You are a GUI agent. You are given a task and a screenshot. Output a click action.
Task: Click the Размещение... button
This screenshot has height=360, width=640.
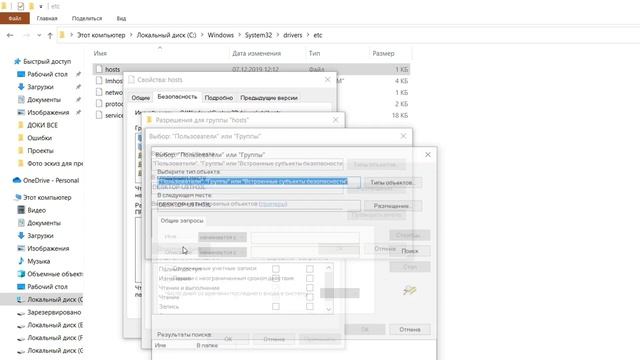click(x=393, y=206)
